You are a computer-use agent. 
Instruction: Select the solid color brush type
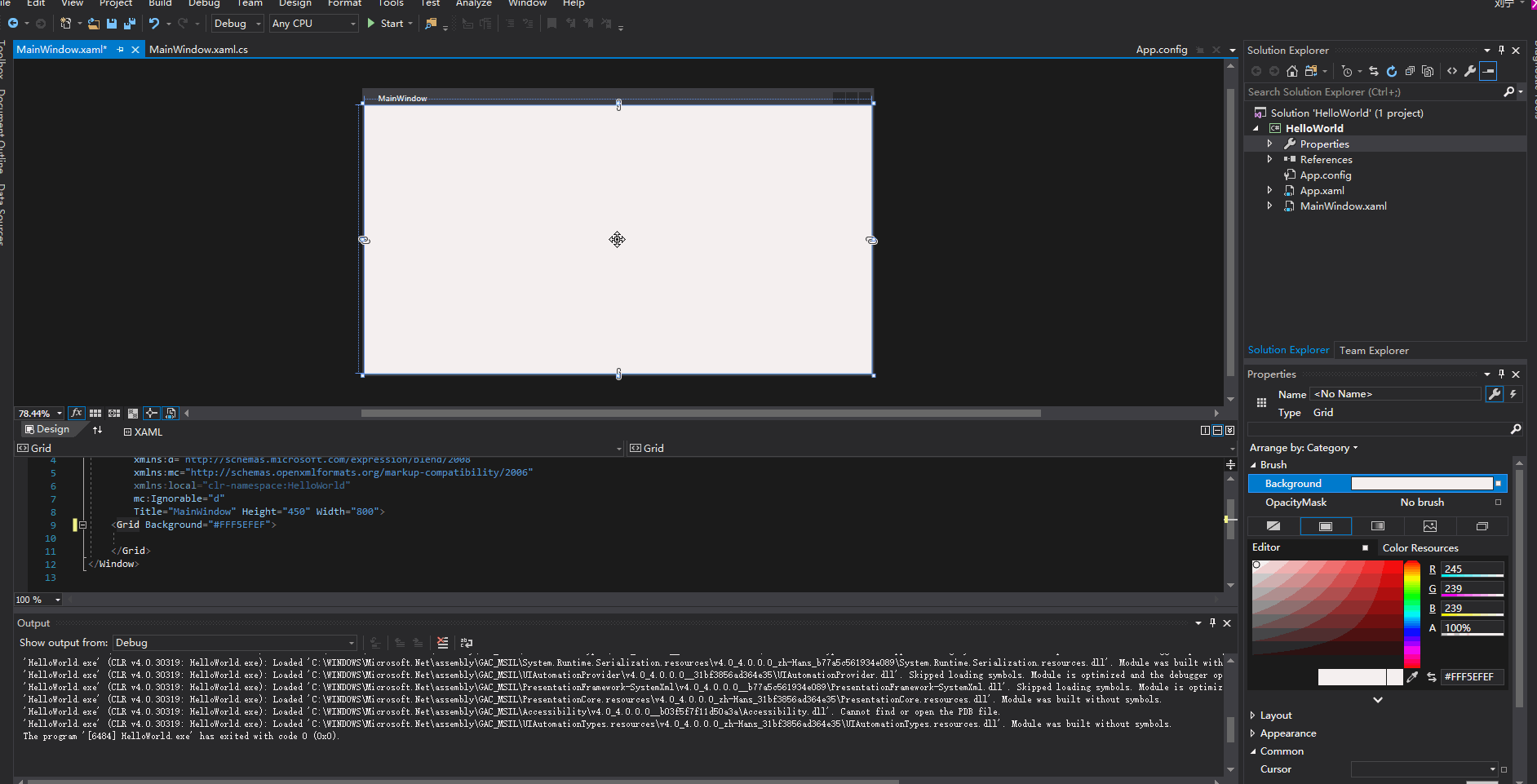pyautogui.click(x=1326, y=526)
